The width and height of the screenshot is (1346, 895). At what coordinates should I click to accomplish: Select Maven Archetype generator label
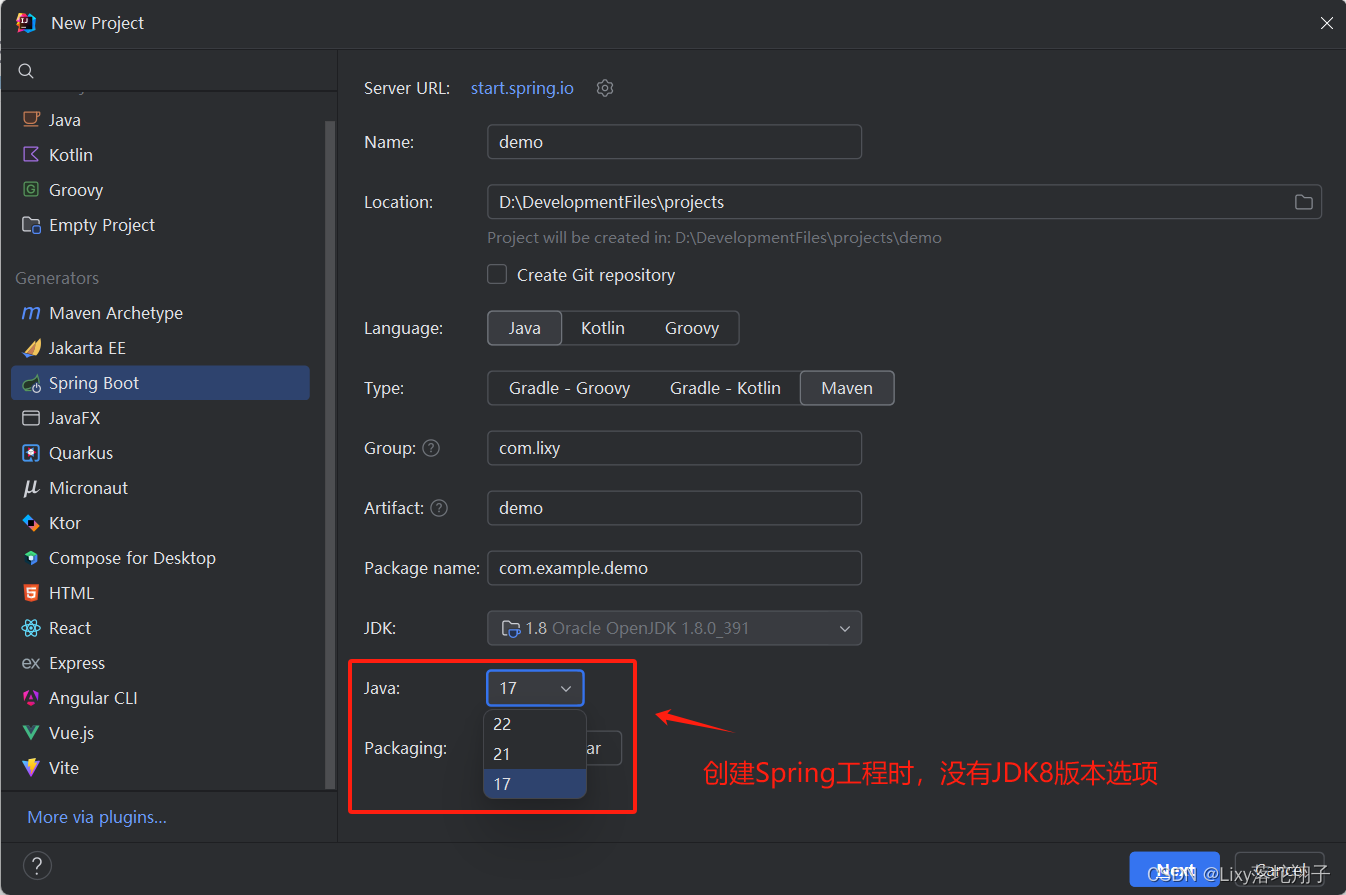(116, 313)
